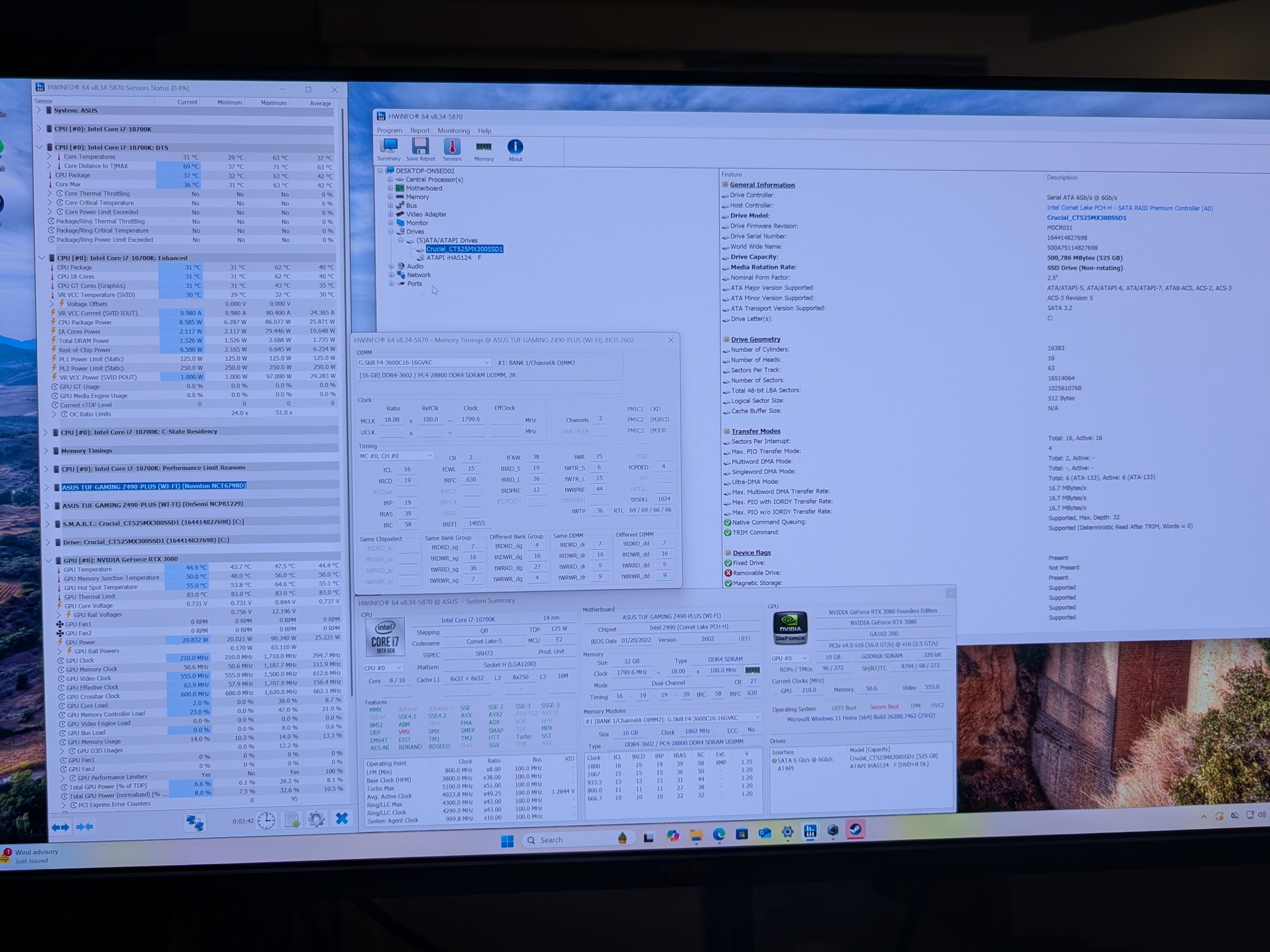Select the ATAPI iHAS124 F drive in the tree

tap(454, 258)
